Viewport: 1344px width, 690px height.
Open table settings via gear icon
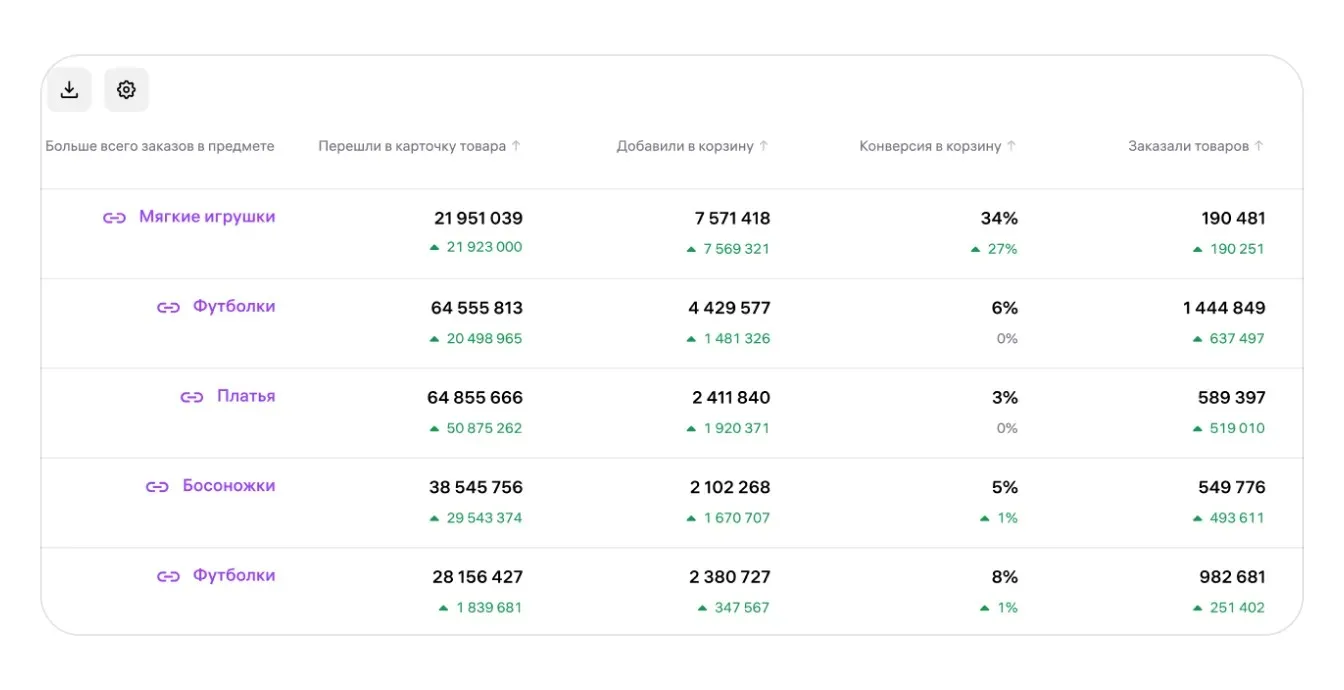[126, 90]
